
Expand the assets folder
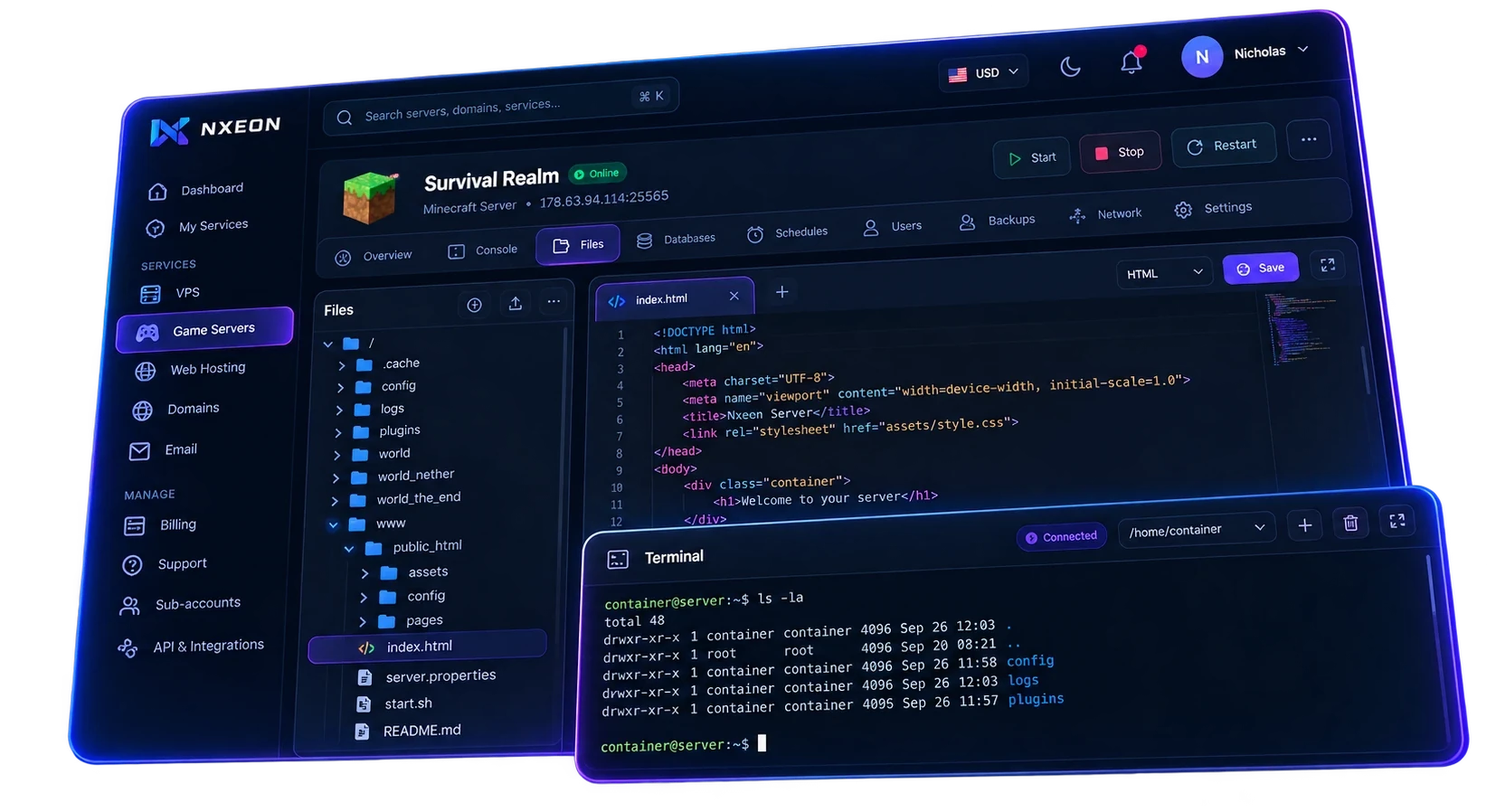[x=365, y=573]
